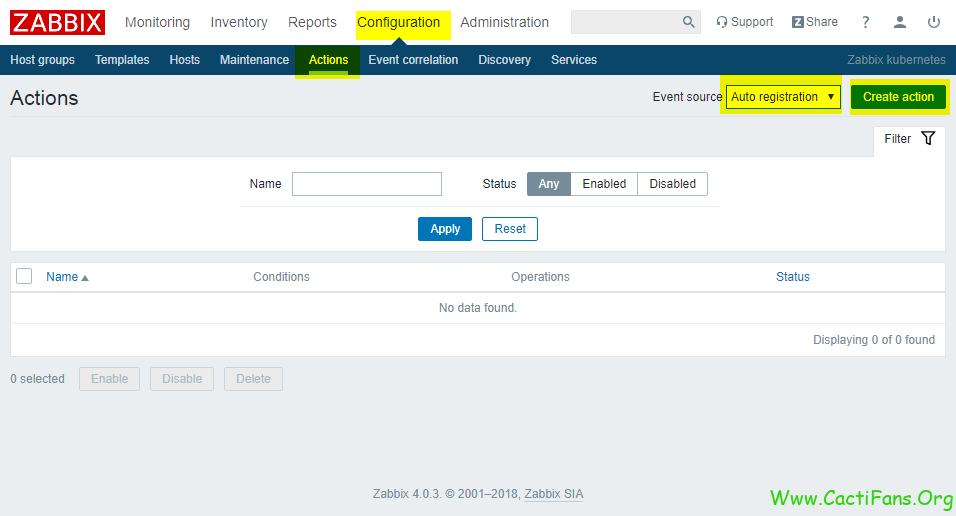Click 'Displaying 0 of 0 found' text
The height and width of the screenshot is (516, 956).
tap(874, 340)
